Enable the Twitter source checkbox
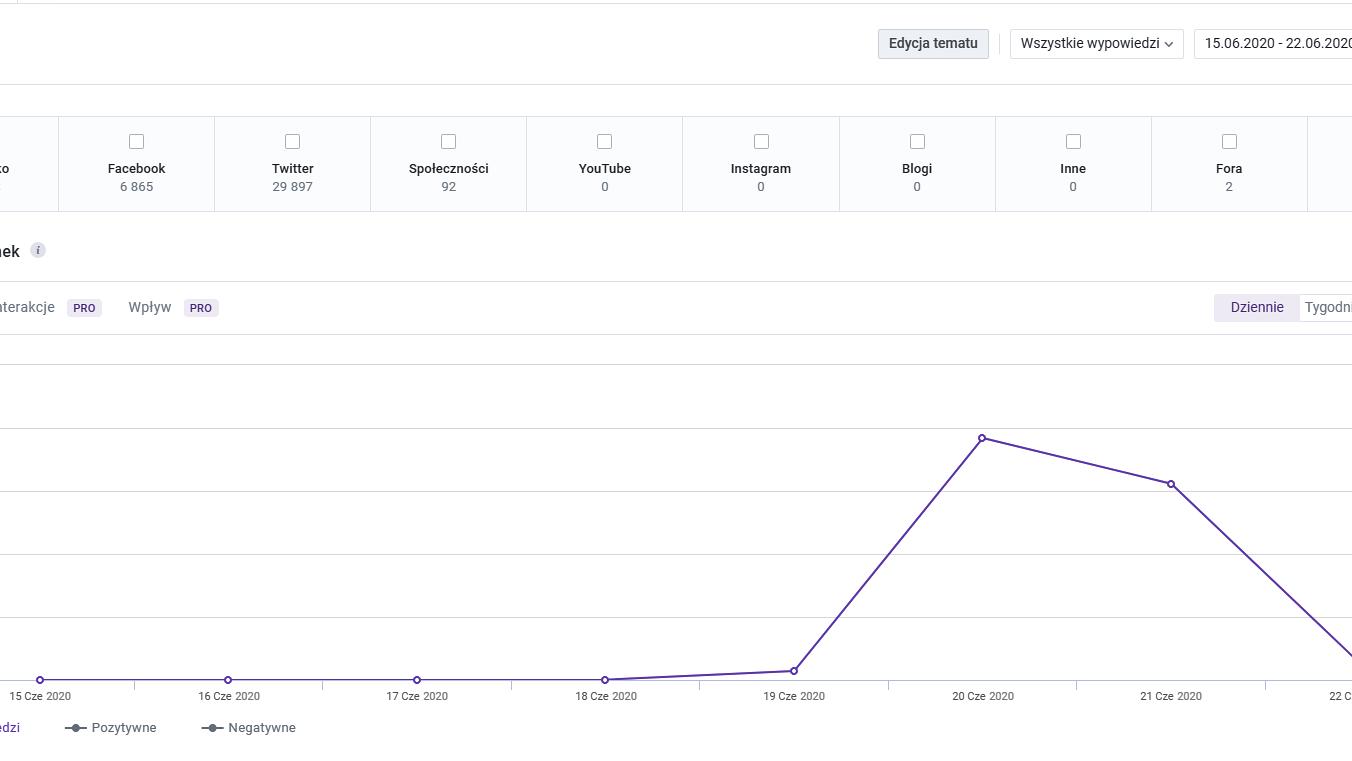The width and height of the screenshot is (1352, 761). point(292,141)
